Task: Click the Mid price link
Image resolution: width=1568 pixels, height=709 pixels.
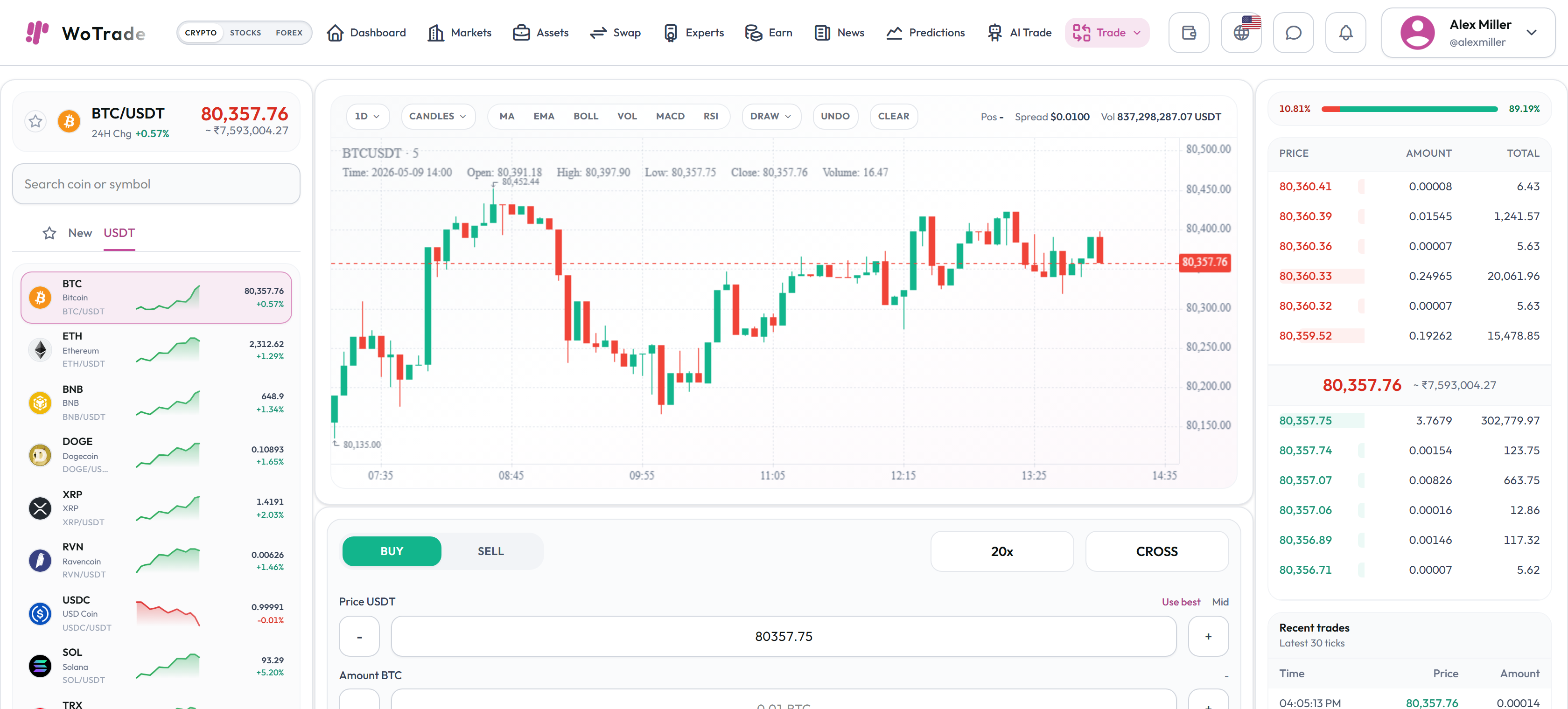Action: pos(1220,602)
